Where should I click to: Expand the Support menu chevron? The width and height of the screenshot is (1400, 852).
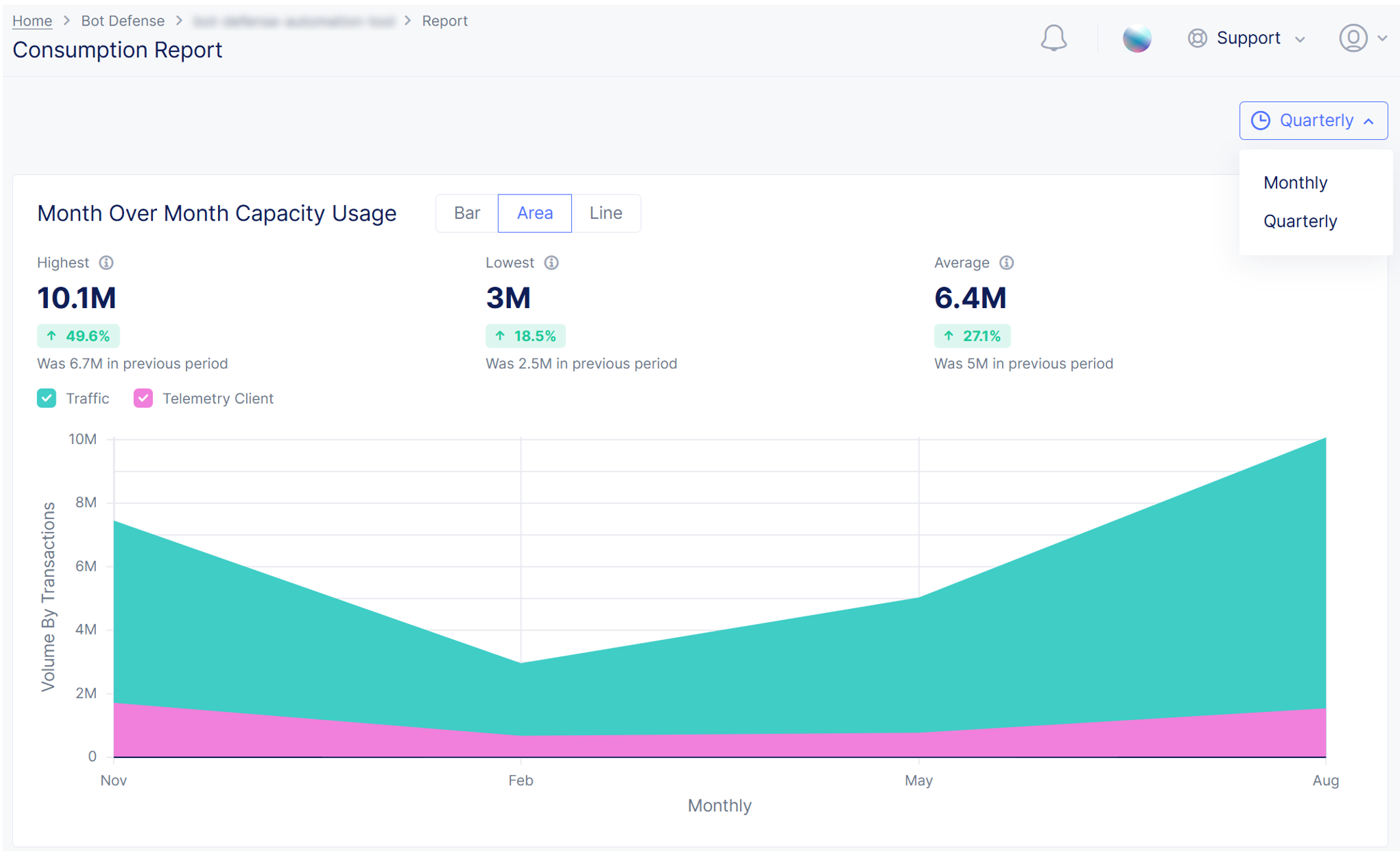click(x=1300, y=39)
